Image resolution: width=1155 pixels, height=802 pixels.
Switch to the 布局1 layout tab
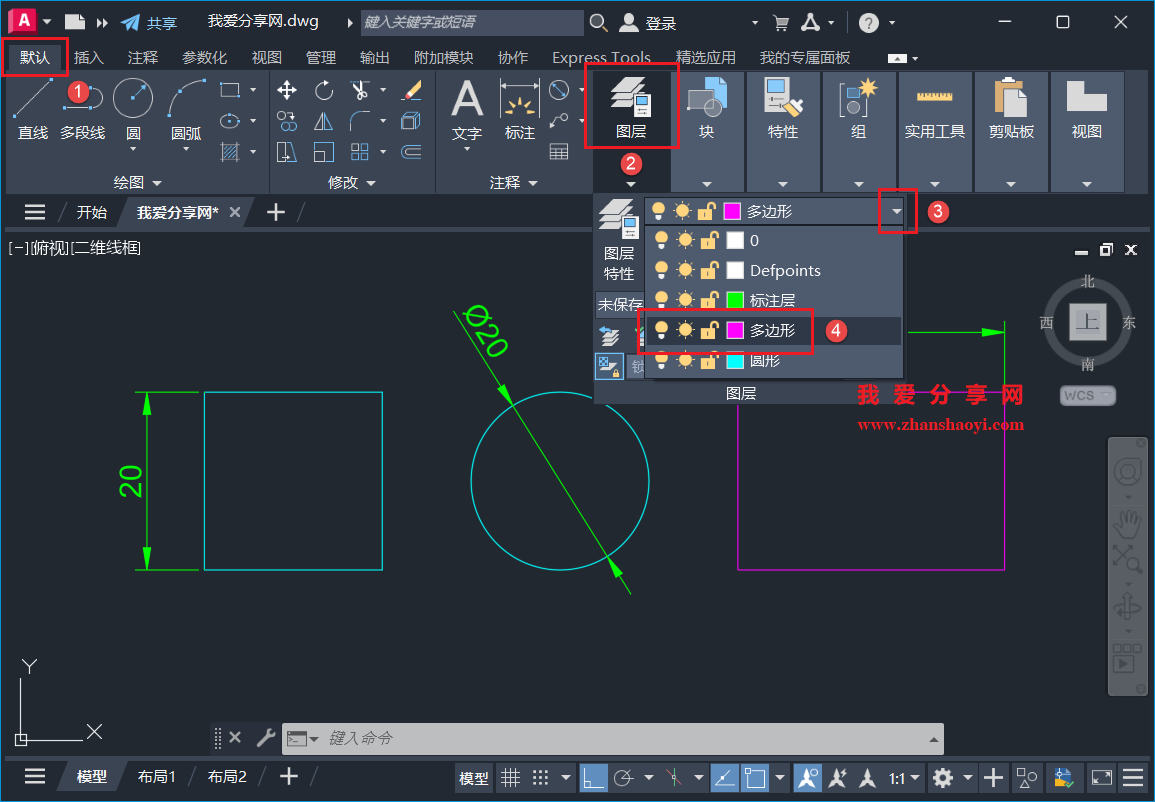(157, 776)
